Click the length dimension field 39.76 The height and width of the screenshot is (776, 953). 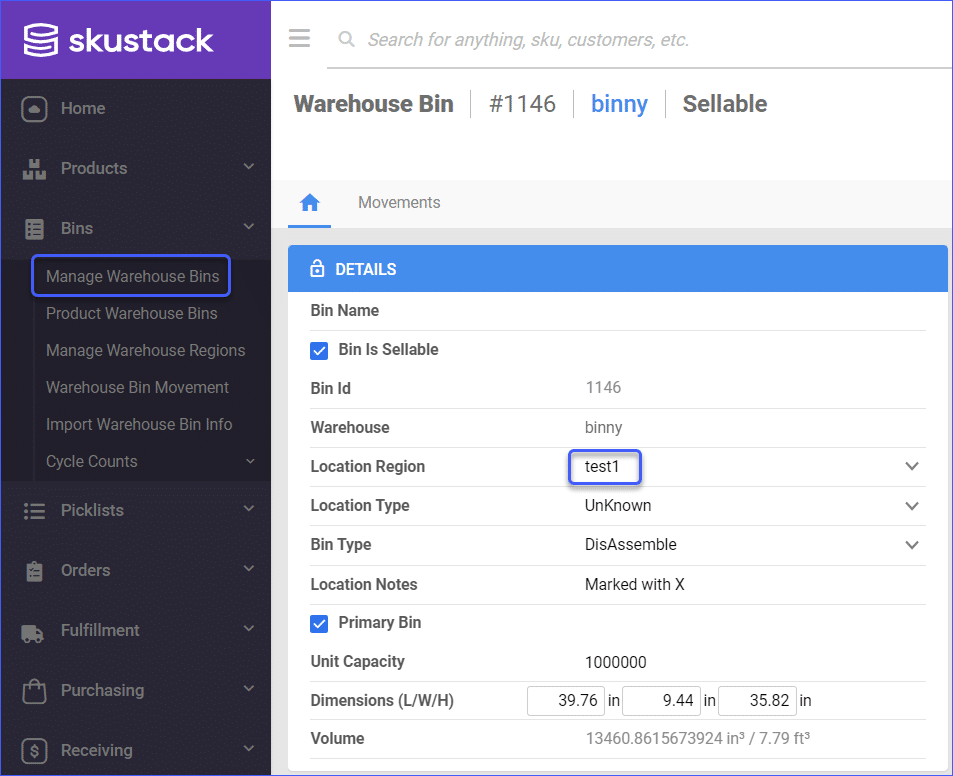pyautogui.click(x=566, y=701)
